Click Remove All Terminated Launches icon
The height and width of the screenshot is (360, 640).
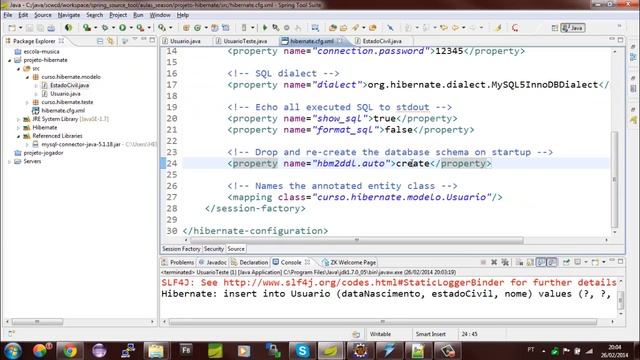coord(505,262)
